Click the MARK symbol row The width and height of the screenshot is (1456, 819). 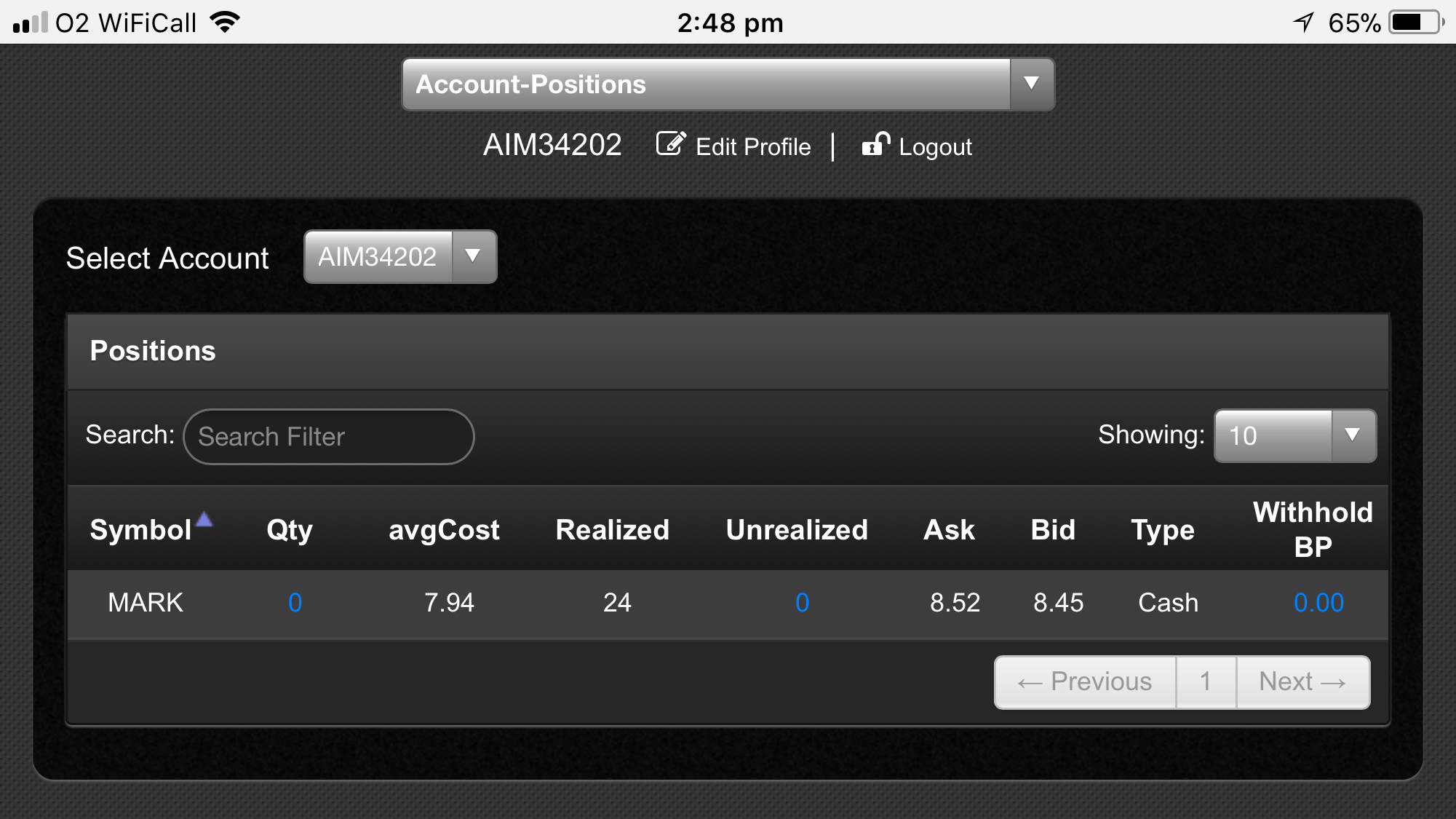(x=146, y=603)
